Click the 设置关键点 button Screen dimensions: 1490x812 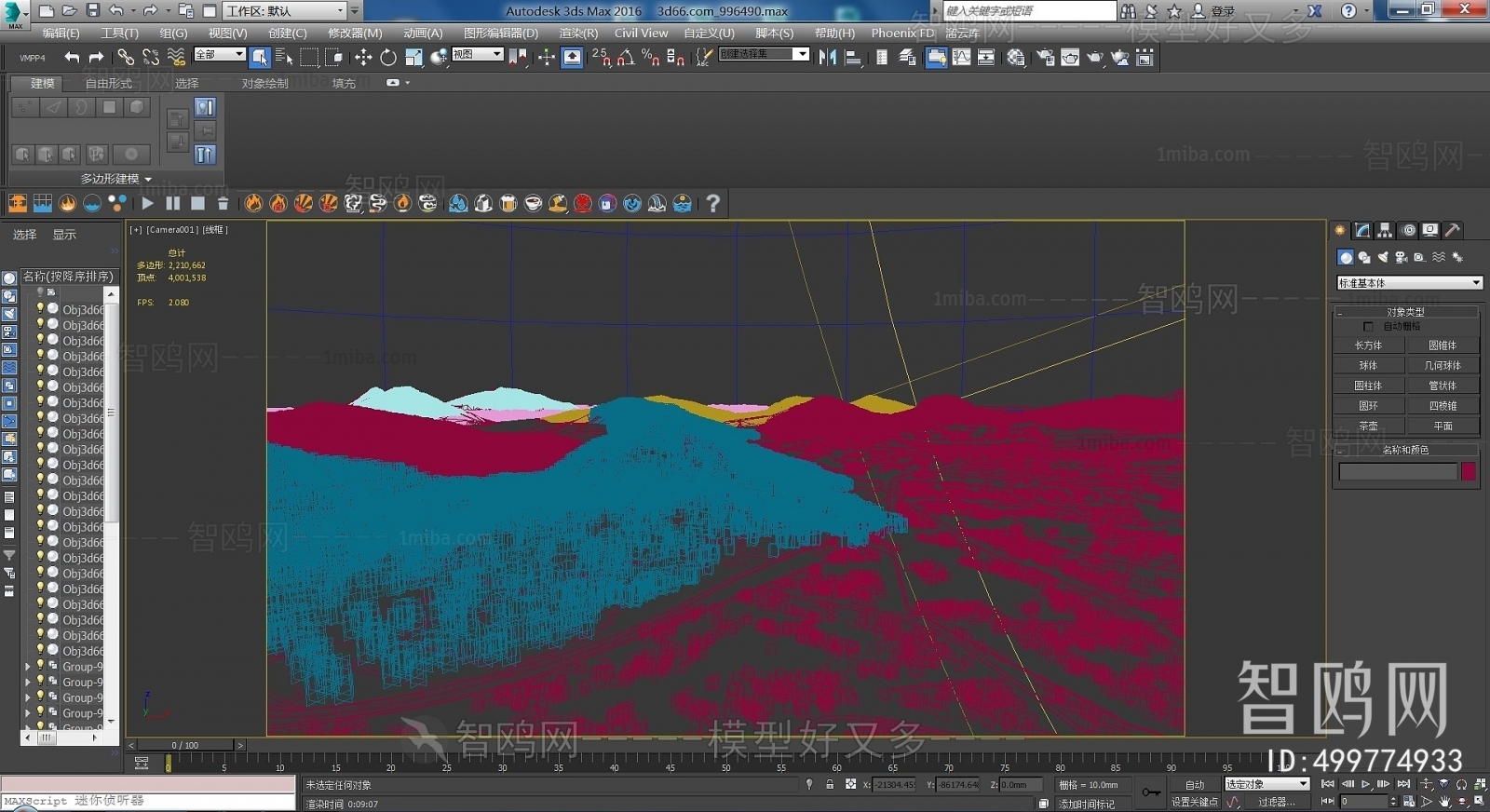point(1194,802)
